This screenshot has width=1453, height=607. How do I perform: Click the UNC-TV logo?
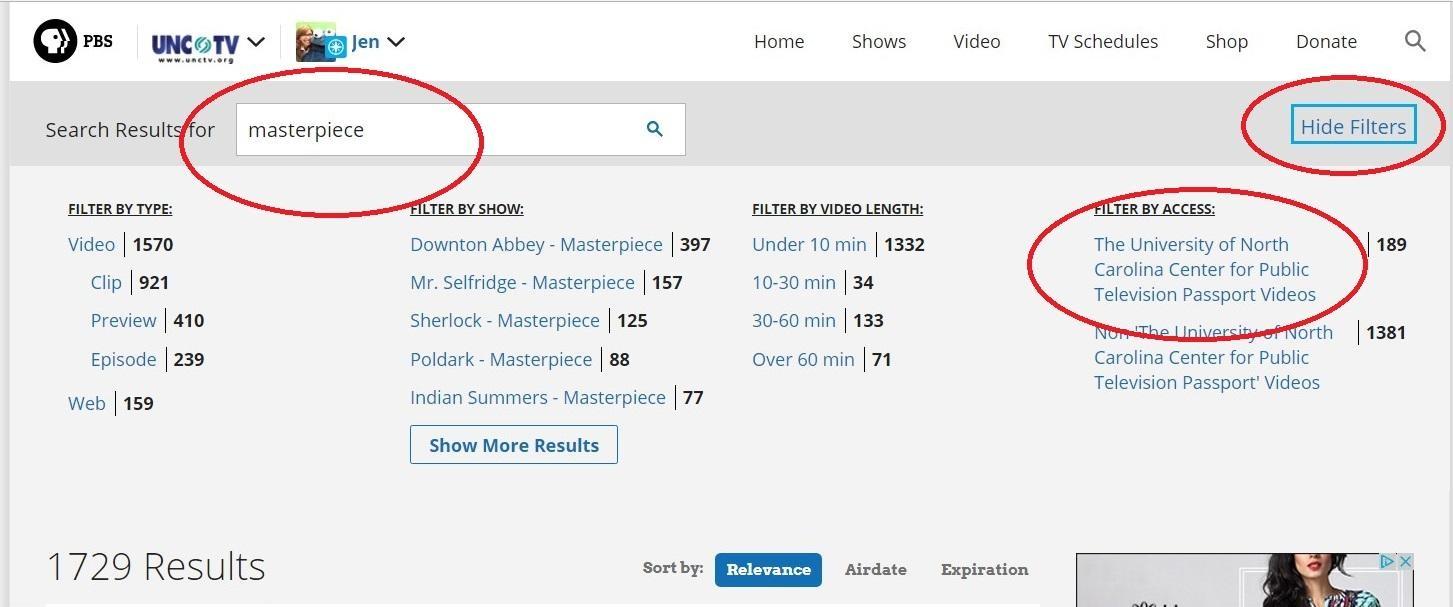click(195, 46)
